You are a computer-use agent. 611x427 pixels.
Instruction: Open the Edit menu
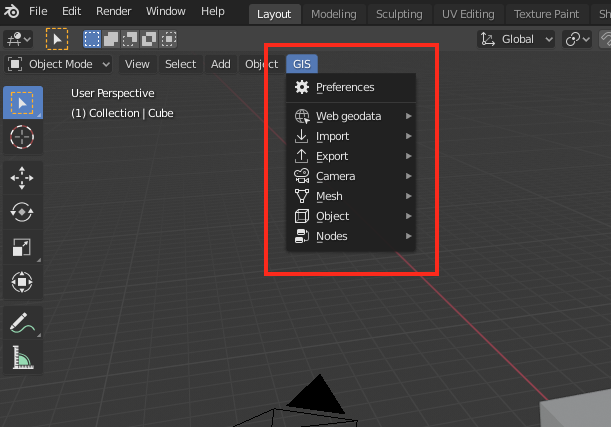tap(72, 11)
